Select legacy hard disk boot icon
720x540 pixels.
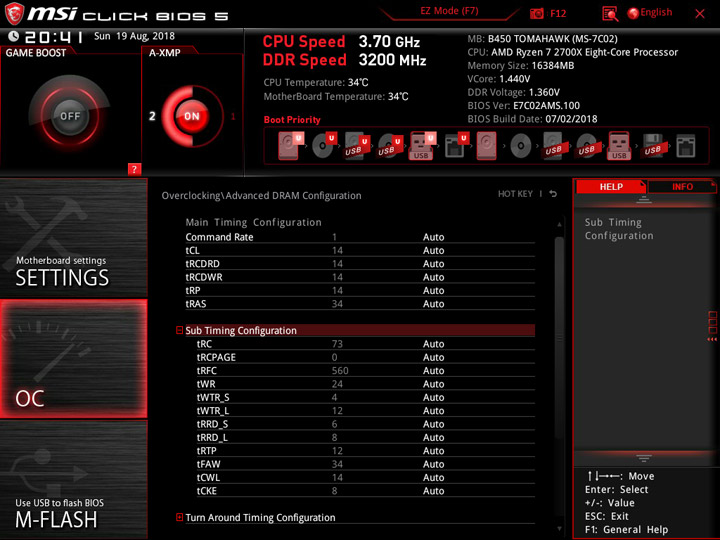tap(486, 146)
